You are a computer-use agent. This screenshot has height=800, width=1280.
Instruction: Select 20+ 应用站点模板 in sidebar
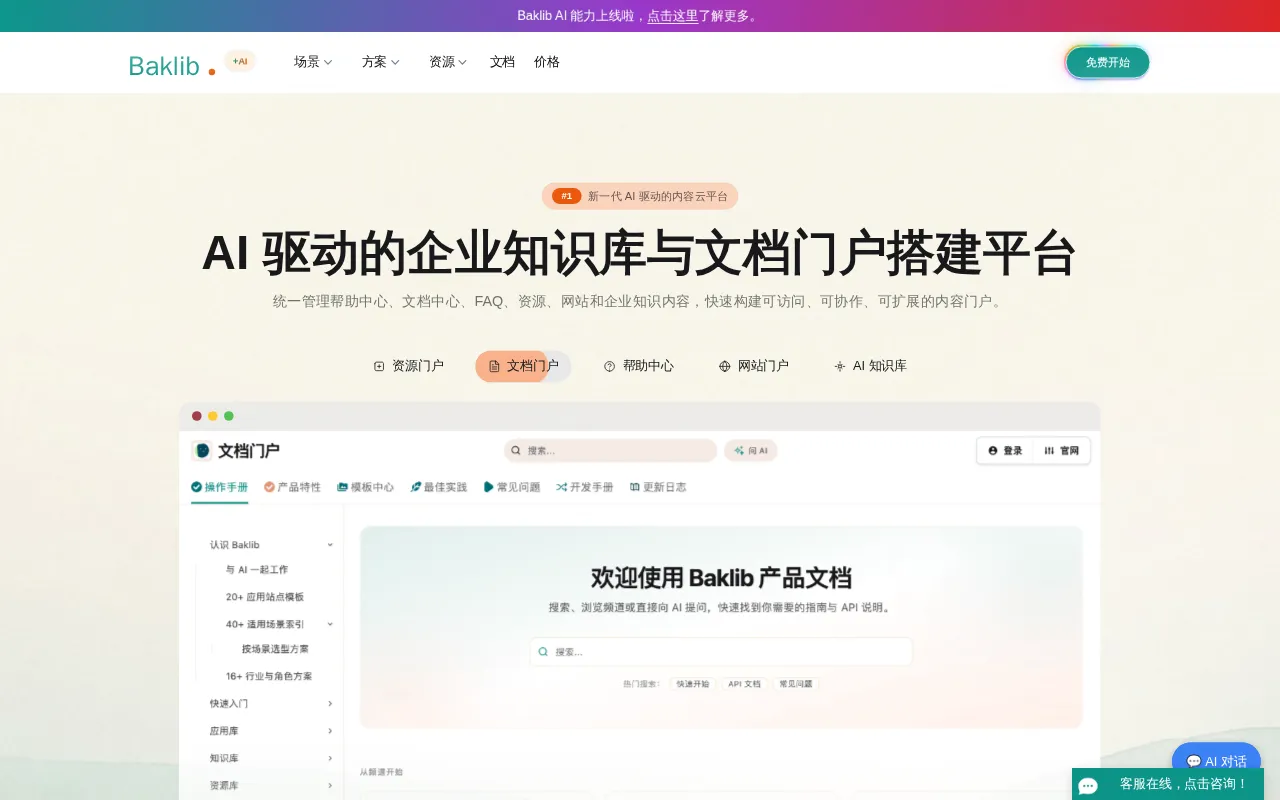coord(265,597)
